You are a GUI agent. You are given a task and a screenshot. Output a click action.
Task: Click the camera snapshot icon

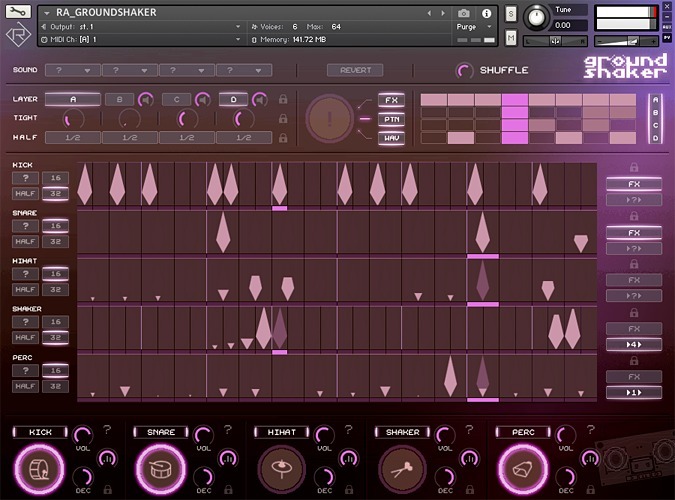pyautogui.click(x=465, y=13)
